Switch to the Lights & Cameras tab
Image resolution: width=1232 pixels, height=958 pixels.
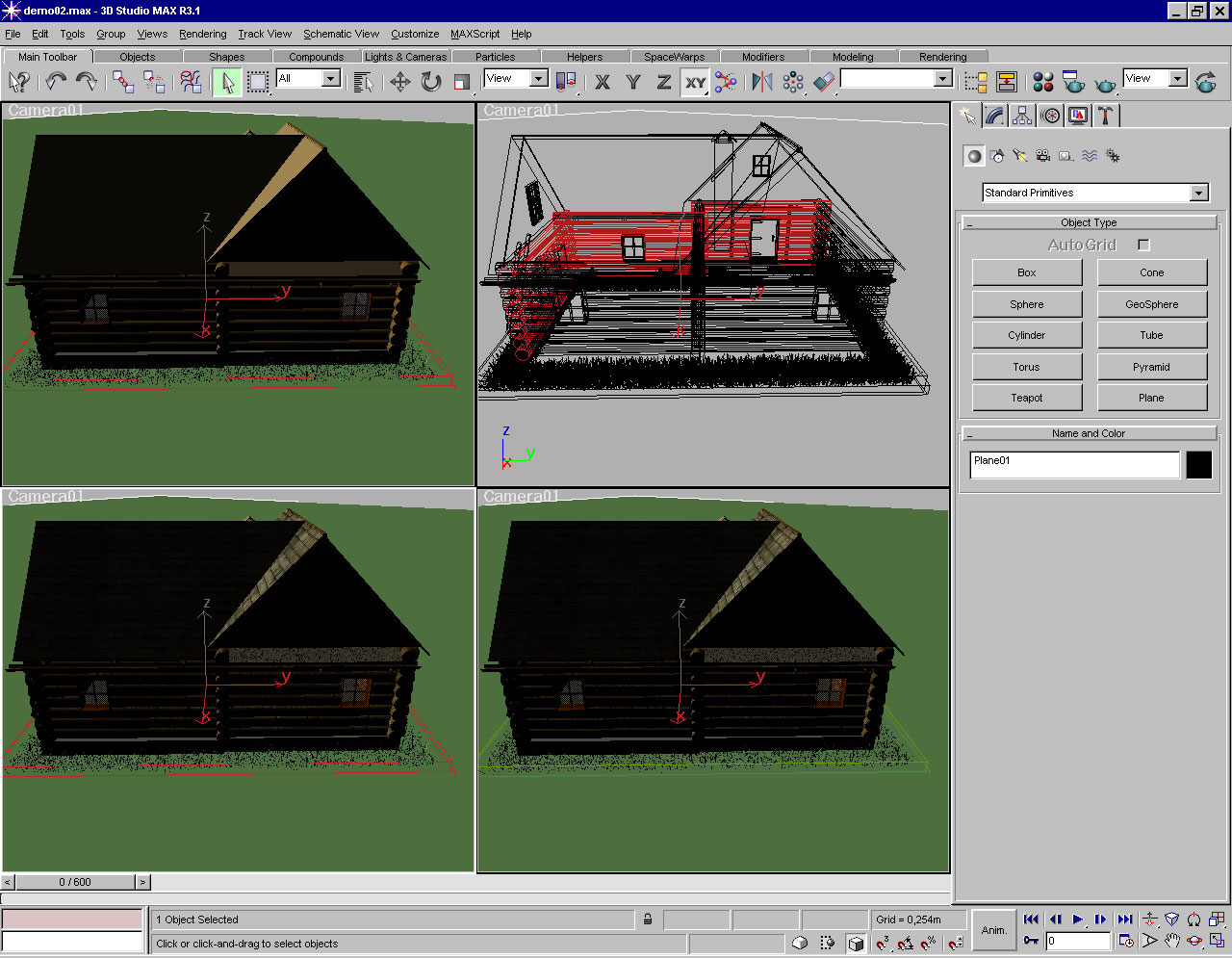pyautogui.click(x=405, y=57)
